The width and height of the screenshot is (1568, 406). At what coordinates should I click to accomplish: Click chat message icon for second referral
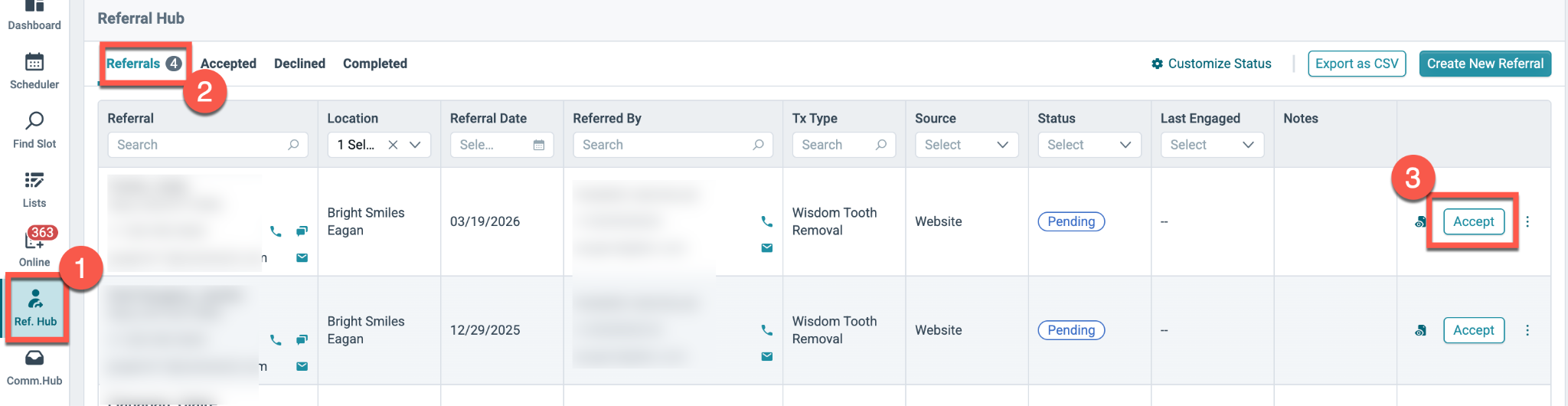point(302,339)
